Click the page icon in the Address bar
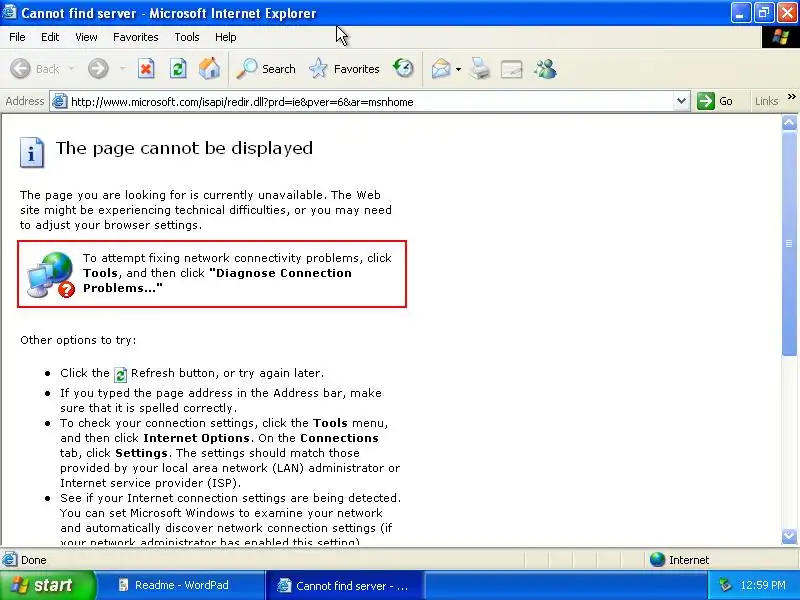 point(60,101)
